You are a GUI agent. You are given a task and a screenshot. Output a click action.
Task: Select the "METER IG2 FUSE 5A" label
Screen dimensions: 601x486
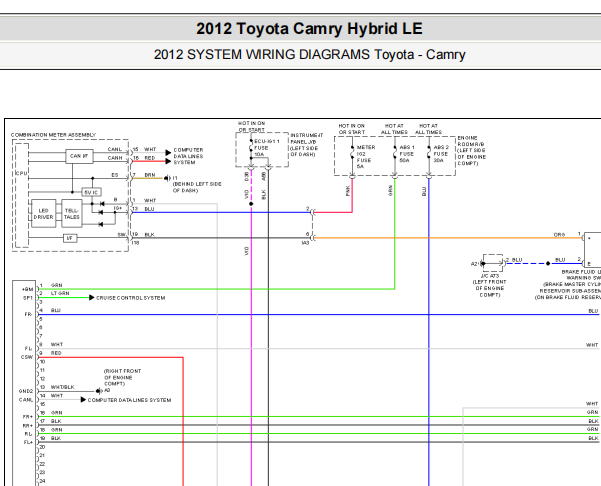point(366,157)
